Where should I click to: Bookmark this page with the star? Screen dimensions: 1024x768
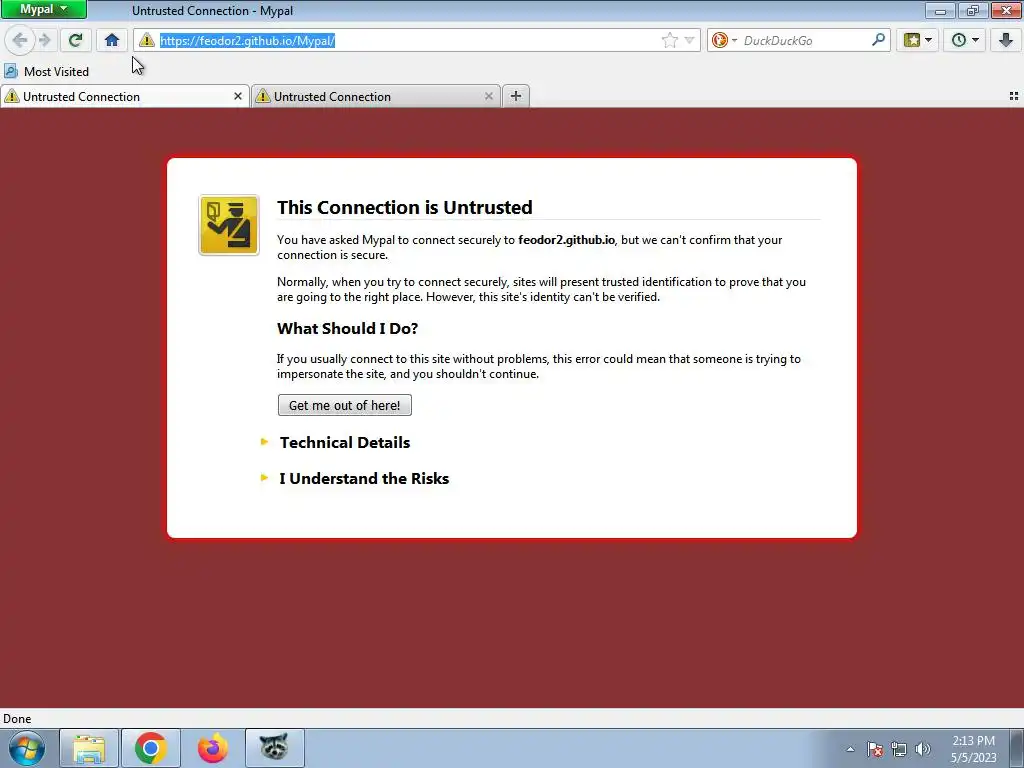point(669,40)
